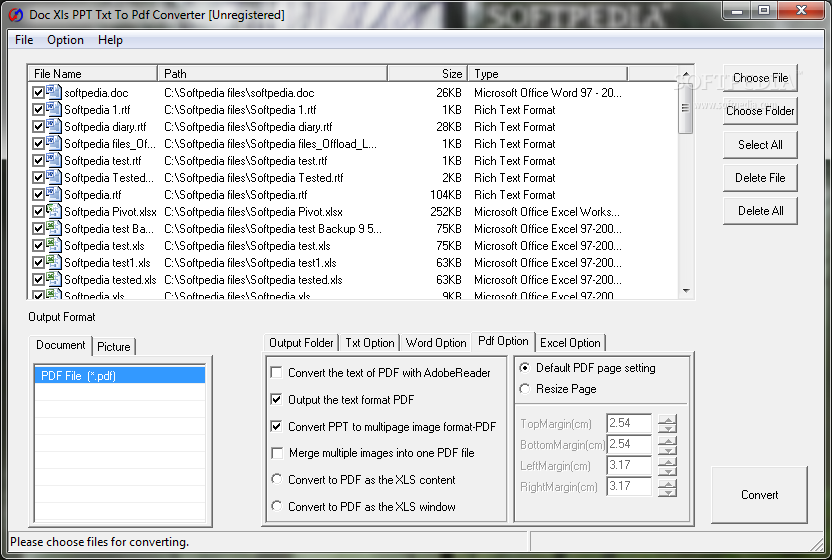Uncheck the Softpedia 1.rtf checkbox
This screenshot has height=560, width=832.
(38, 110)
